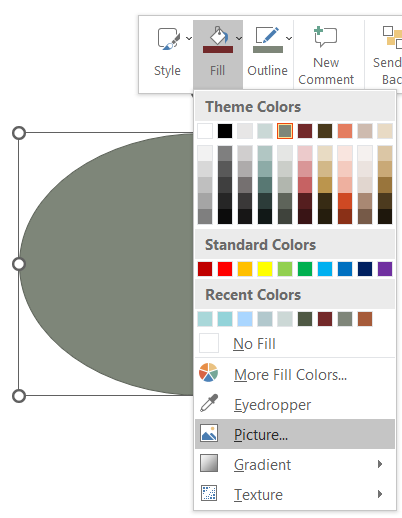Open More Fill Colors dialog
Image resolution: width=402 pixels, height=518 pixels.
[x=295, y=374]
